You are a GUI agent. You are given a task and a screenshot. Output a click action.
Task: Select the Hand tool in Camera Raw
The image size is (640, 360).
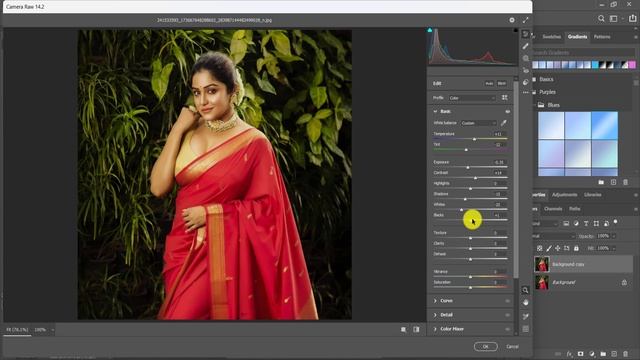tap(525, 302)
